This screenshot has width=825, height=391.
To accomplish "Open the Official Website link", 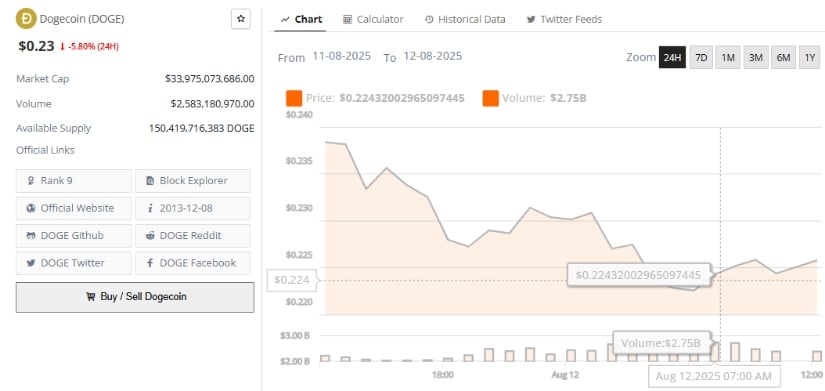I will pyautogui.click(x=74, y=208).
